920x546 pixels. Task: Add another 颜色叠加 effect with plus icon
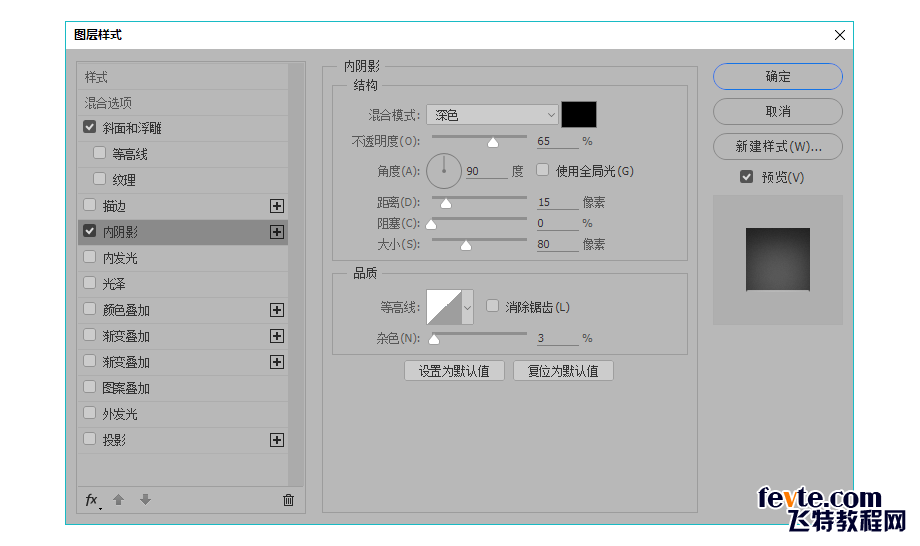coord(277,310)
